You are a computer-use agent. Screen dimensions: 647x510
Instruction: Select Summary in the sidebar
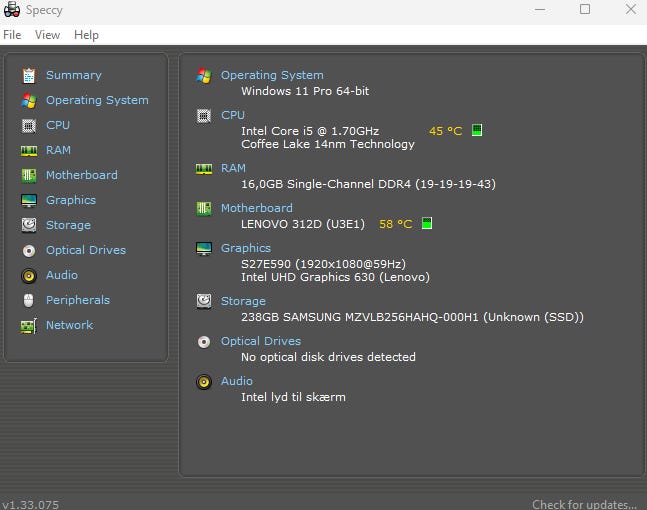[x=74, y=75]
